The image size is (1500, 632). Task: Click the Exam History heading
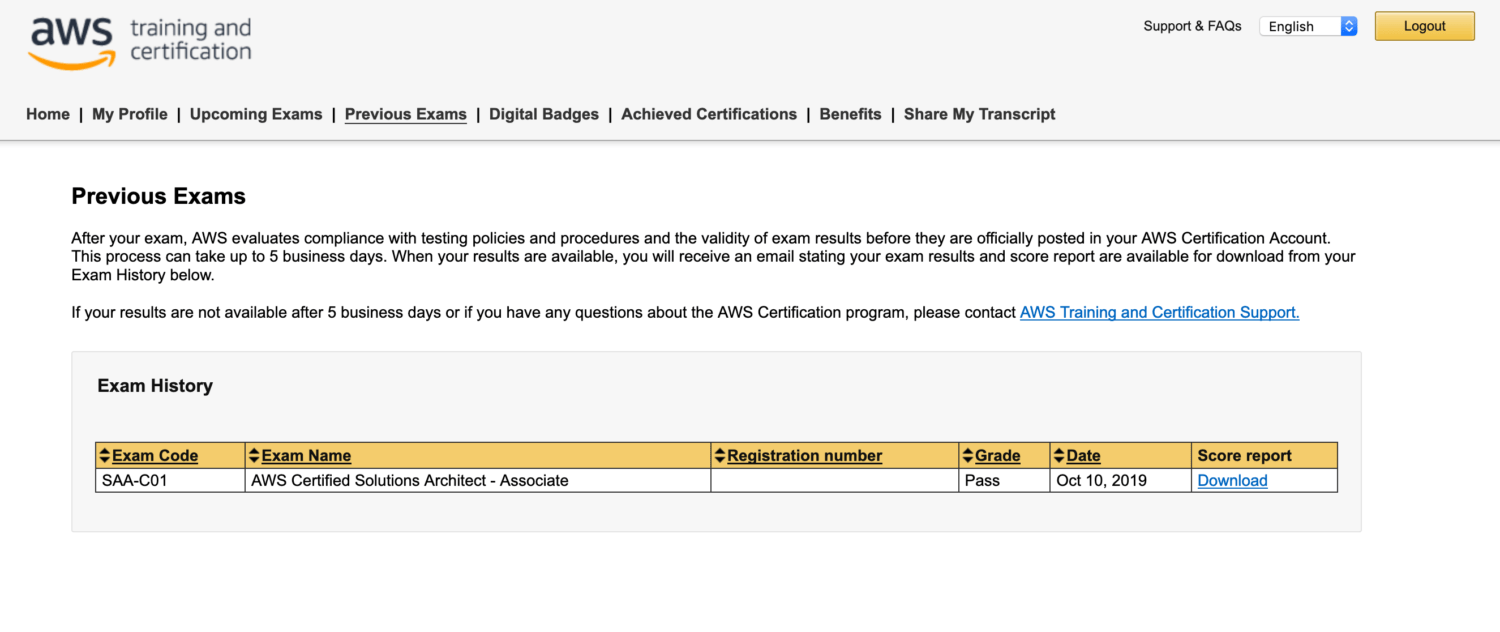(x=155, y=386)
